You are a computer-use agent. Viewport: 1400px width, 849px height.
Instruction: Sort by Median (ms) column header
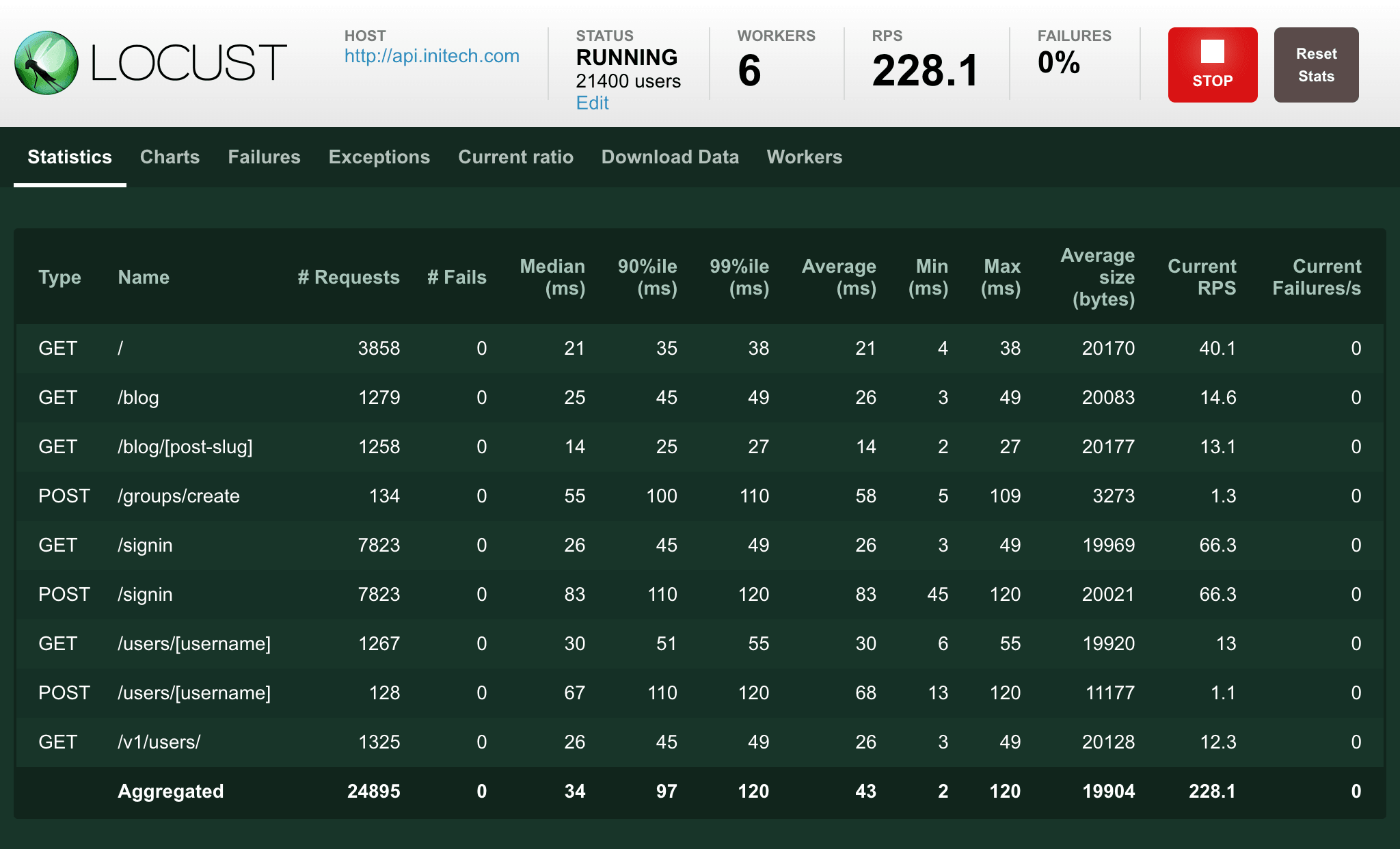coord(552,277)
